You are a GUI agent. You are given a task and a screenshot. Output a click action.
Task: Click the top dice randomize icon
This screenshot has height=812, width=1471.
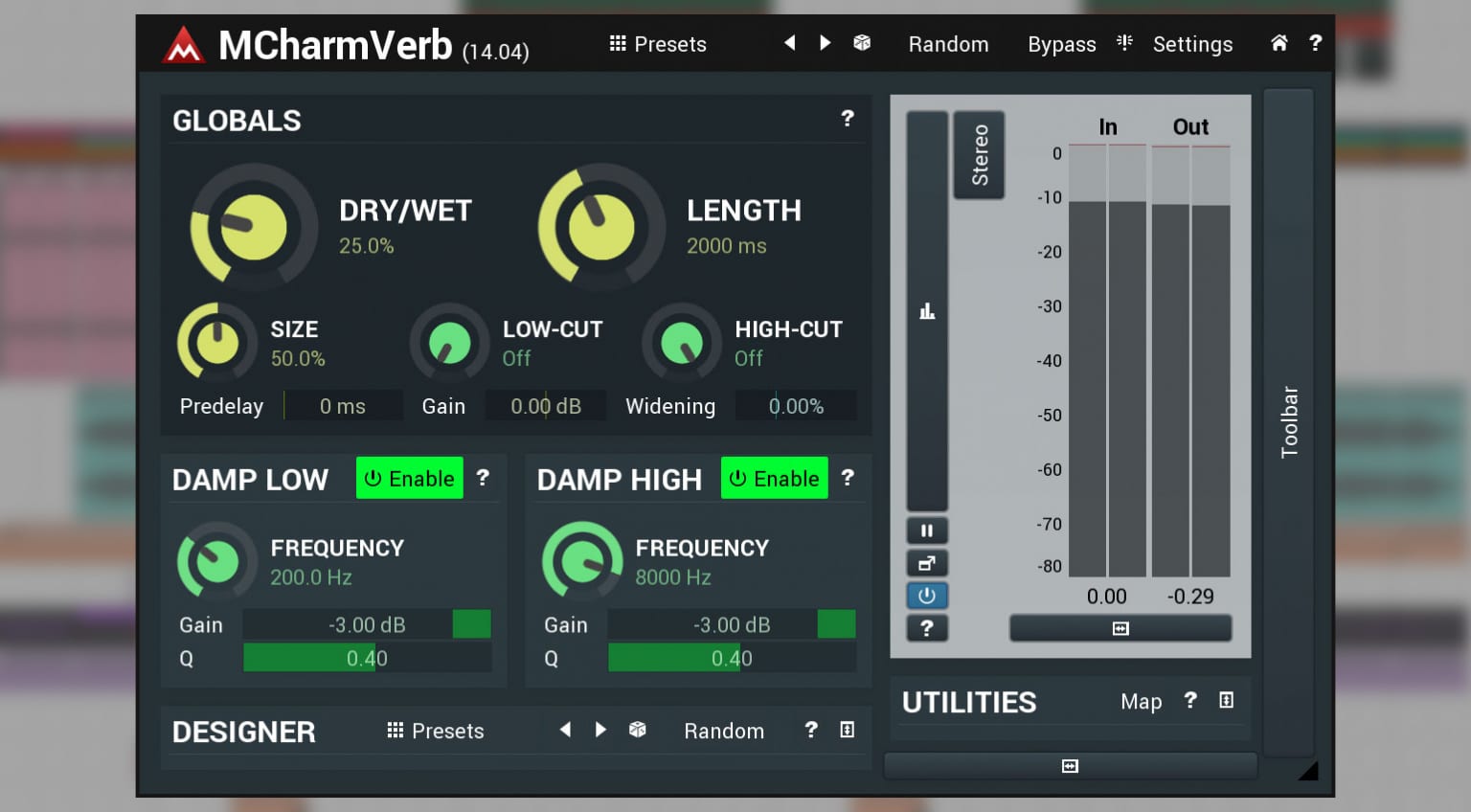click(862, 43)
